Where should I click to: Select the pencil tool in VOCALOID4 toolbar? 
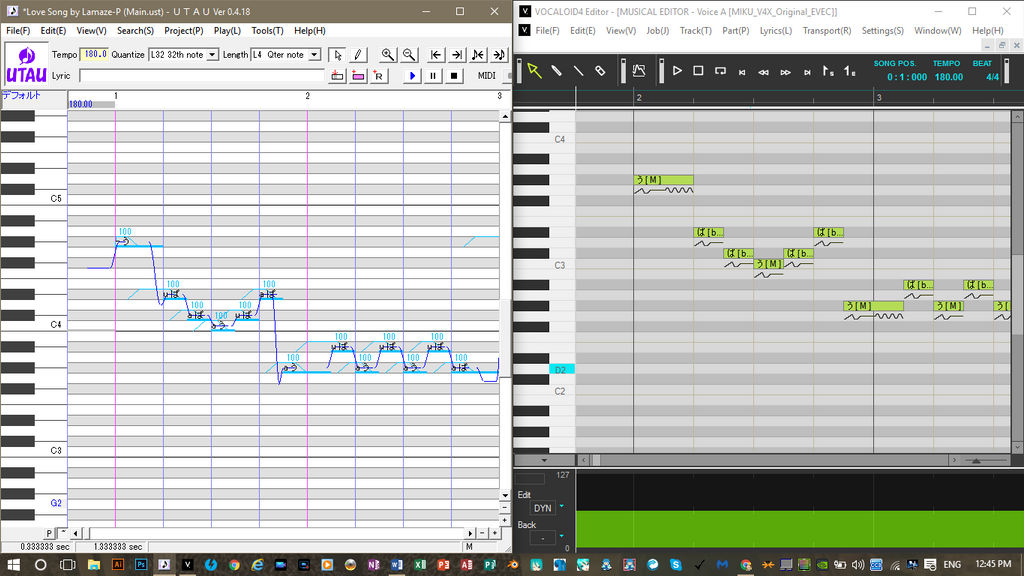pyautogui.click(x=556, y=71)
